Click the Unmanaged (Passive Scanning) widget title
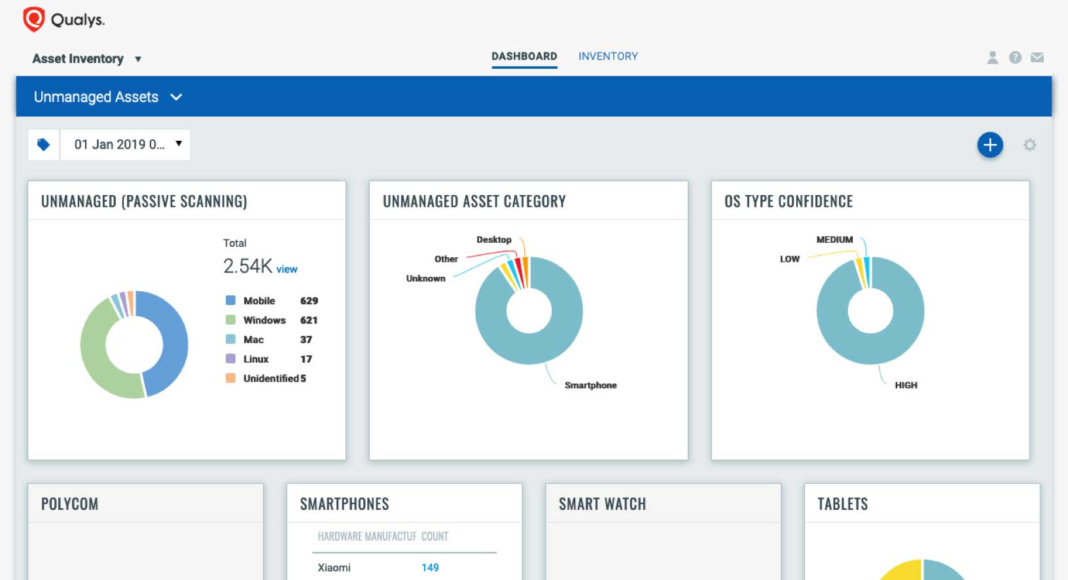 (x=144, y=202)
